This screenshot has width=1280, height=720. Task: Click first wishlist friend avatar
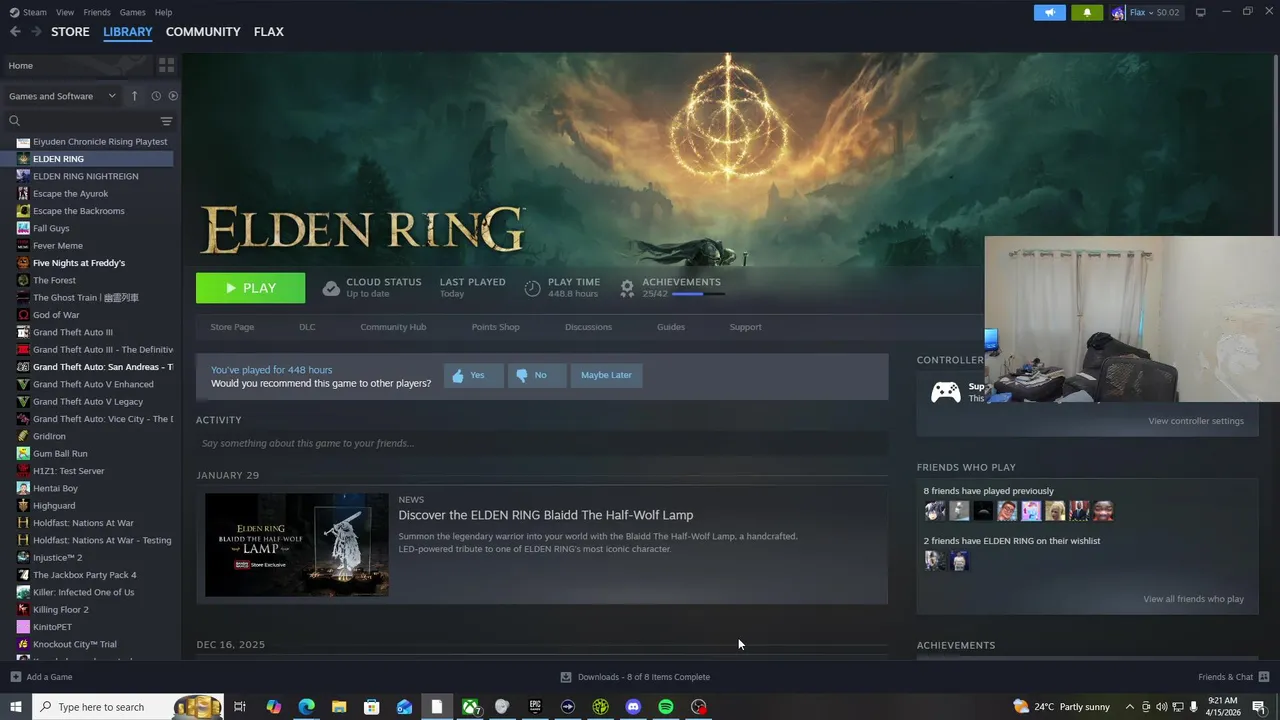(x=935, y=561)
